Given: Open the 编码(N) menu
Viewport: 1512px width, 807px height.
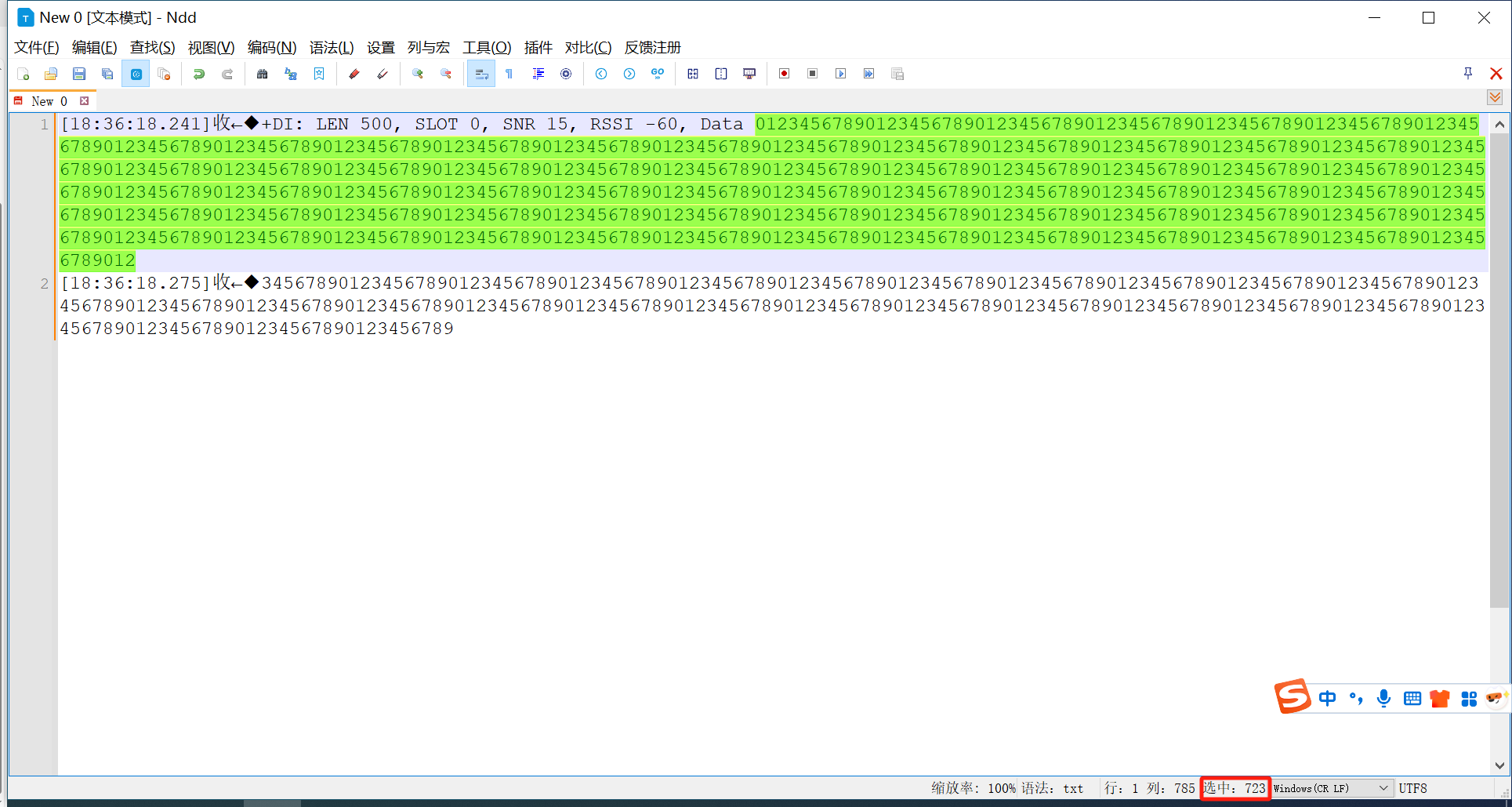Looking at the screenshot, I should 272,47.
